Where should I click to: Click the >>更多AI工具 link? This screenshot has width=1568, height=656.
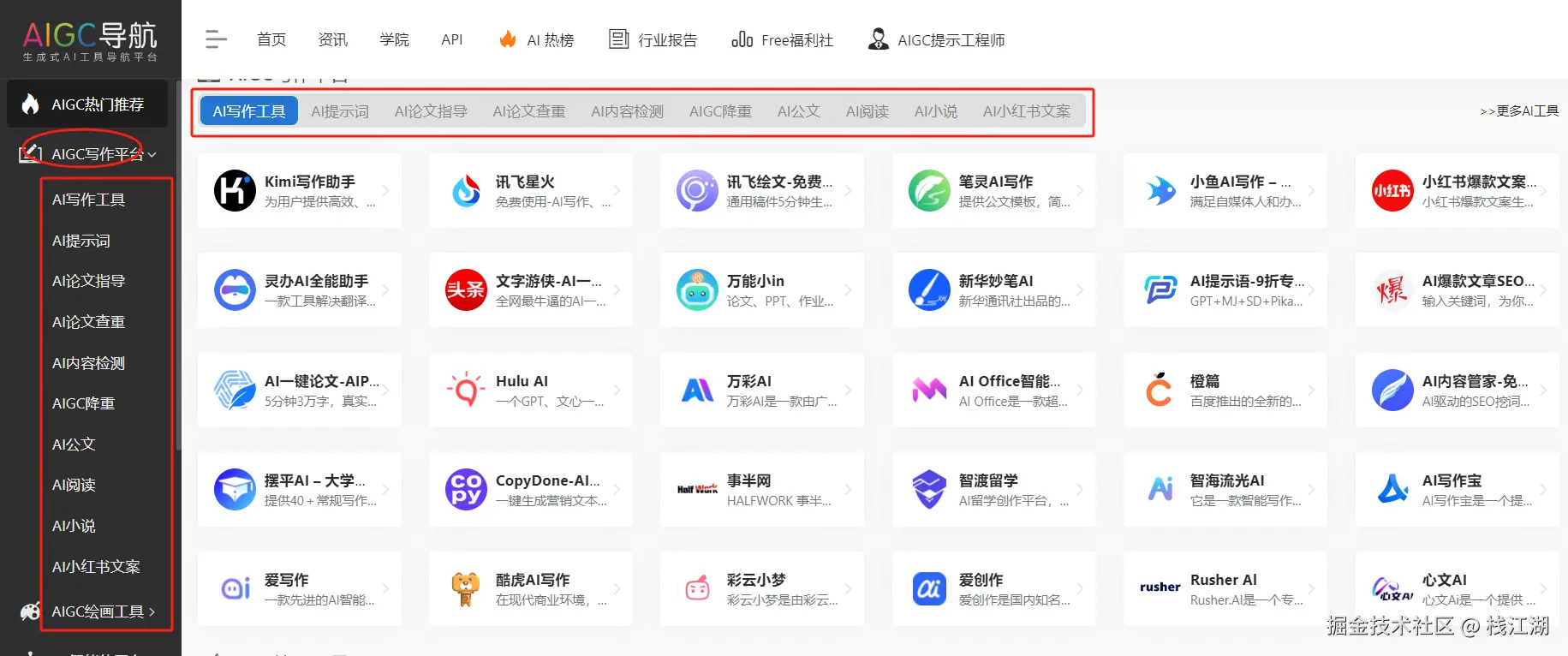tap(1519, 111)
